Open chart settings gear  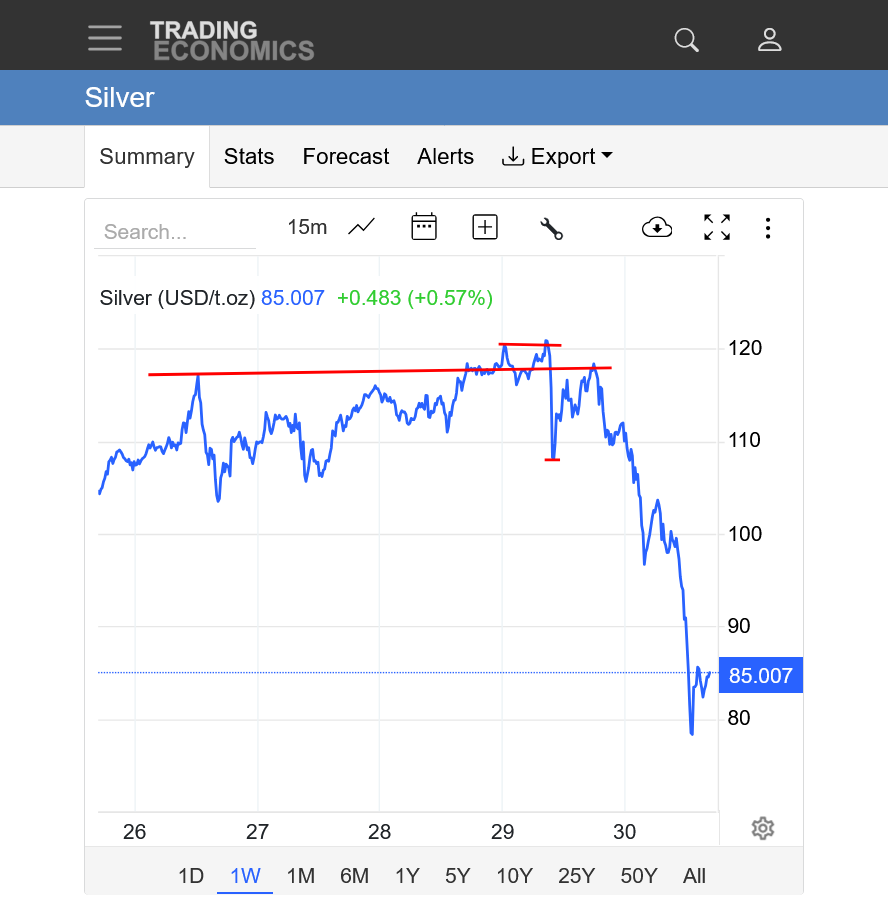[762, 828]
